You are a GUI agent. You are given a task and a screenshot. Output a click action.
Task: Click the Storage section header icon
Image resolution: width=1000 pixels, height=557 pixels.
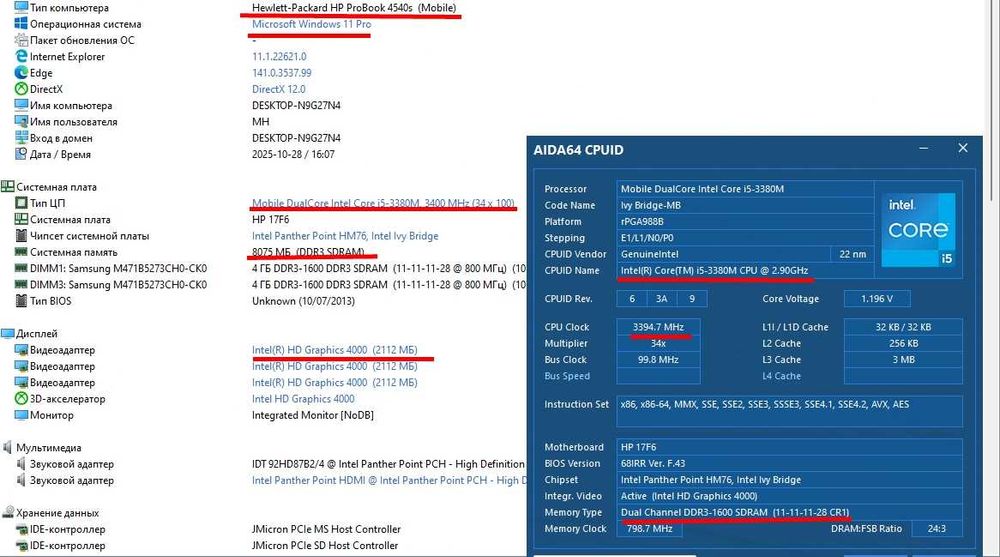click(8, 512)
